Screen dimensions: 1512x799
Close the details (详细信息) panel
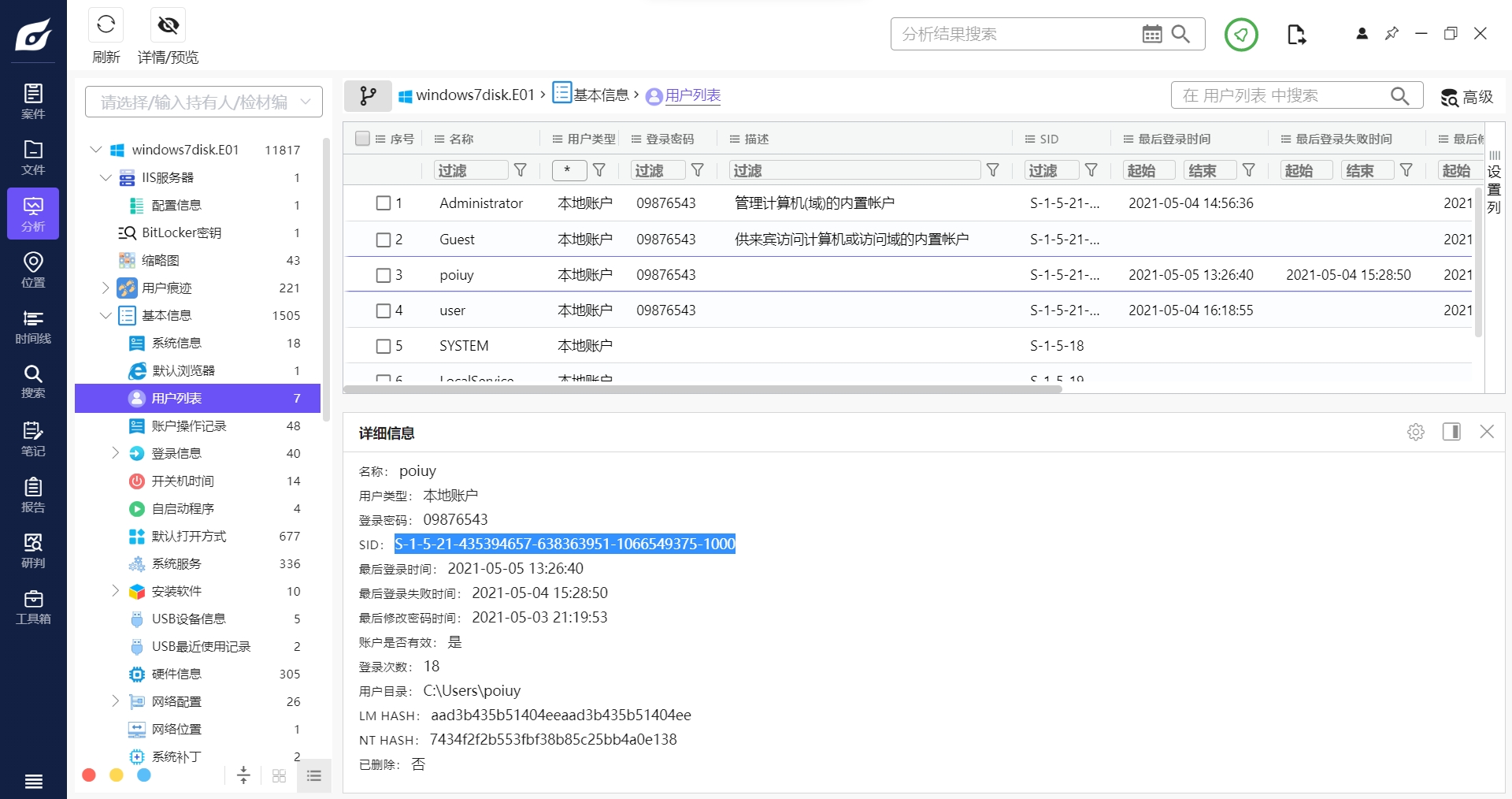coord(1487,432)
